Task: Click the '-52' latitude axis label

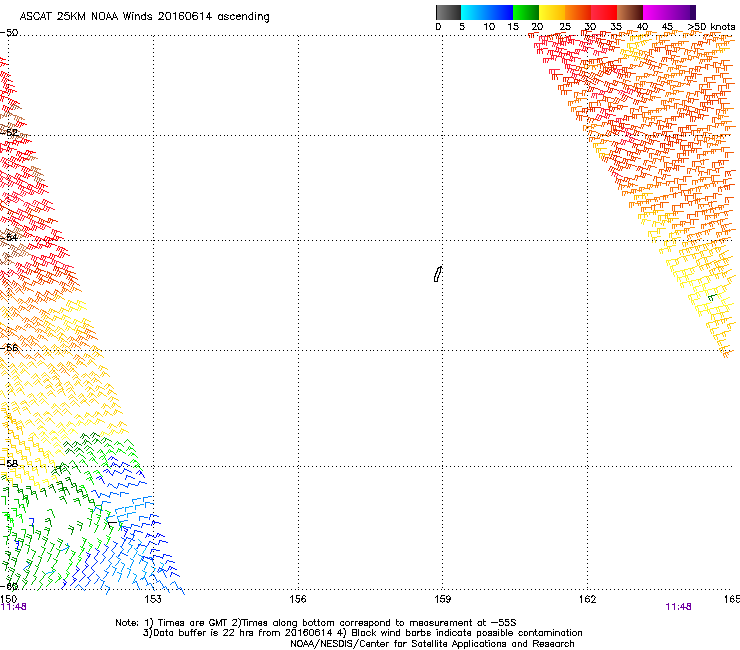Action: (x=9, y=133)
